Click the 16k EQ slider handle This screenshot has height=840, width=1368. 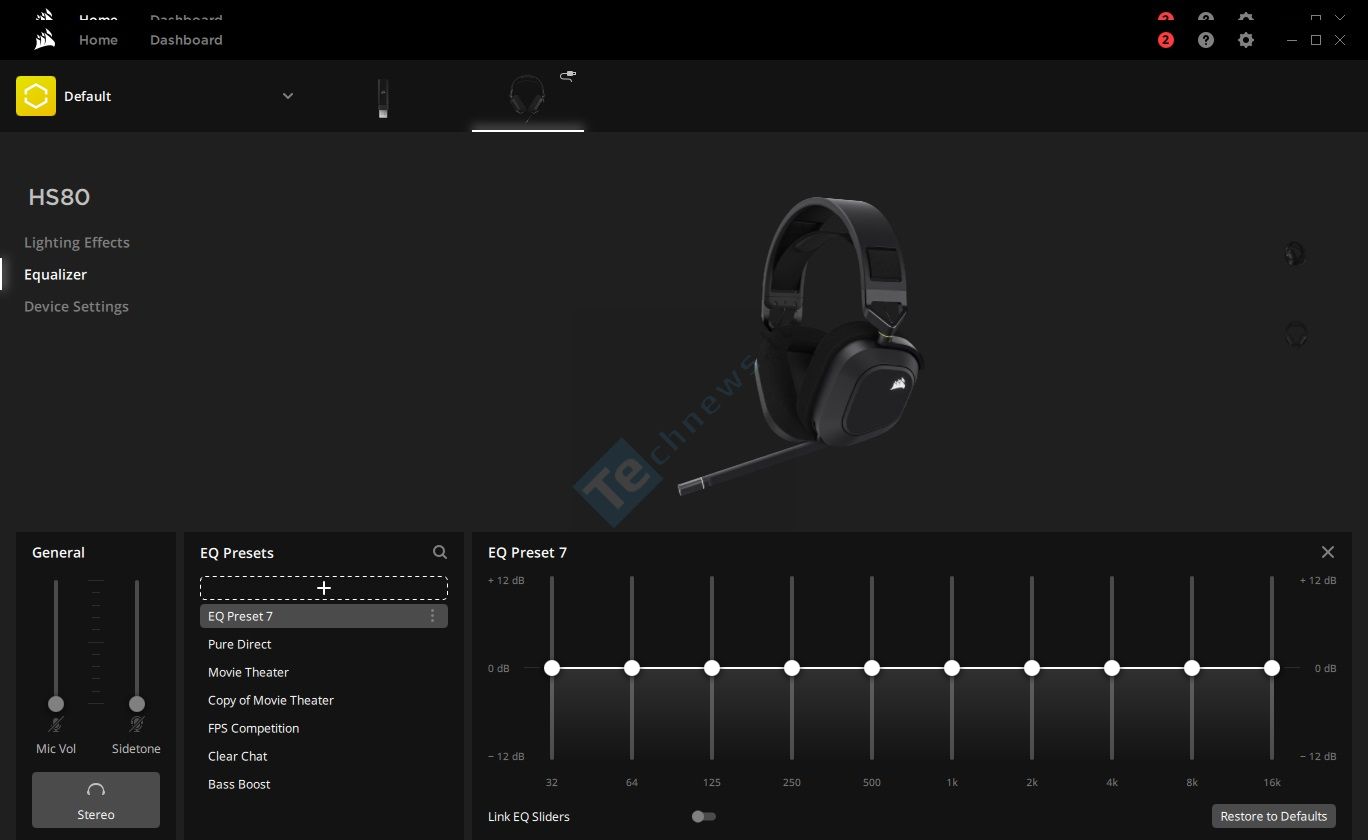(1272, 668)
